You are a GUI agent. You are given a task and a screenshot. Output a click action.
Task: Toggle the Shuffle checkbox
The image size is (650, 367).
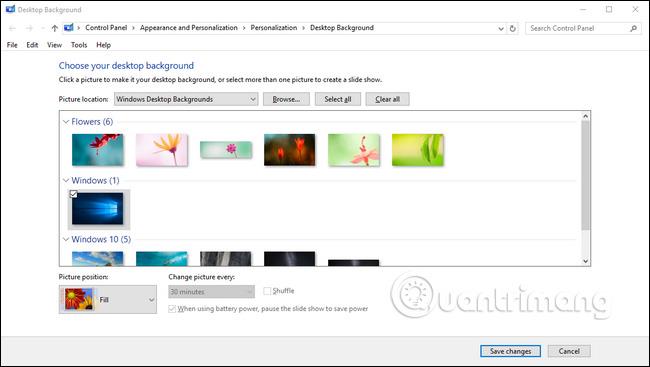[267, 291]
